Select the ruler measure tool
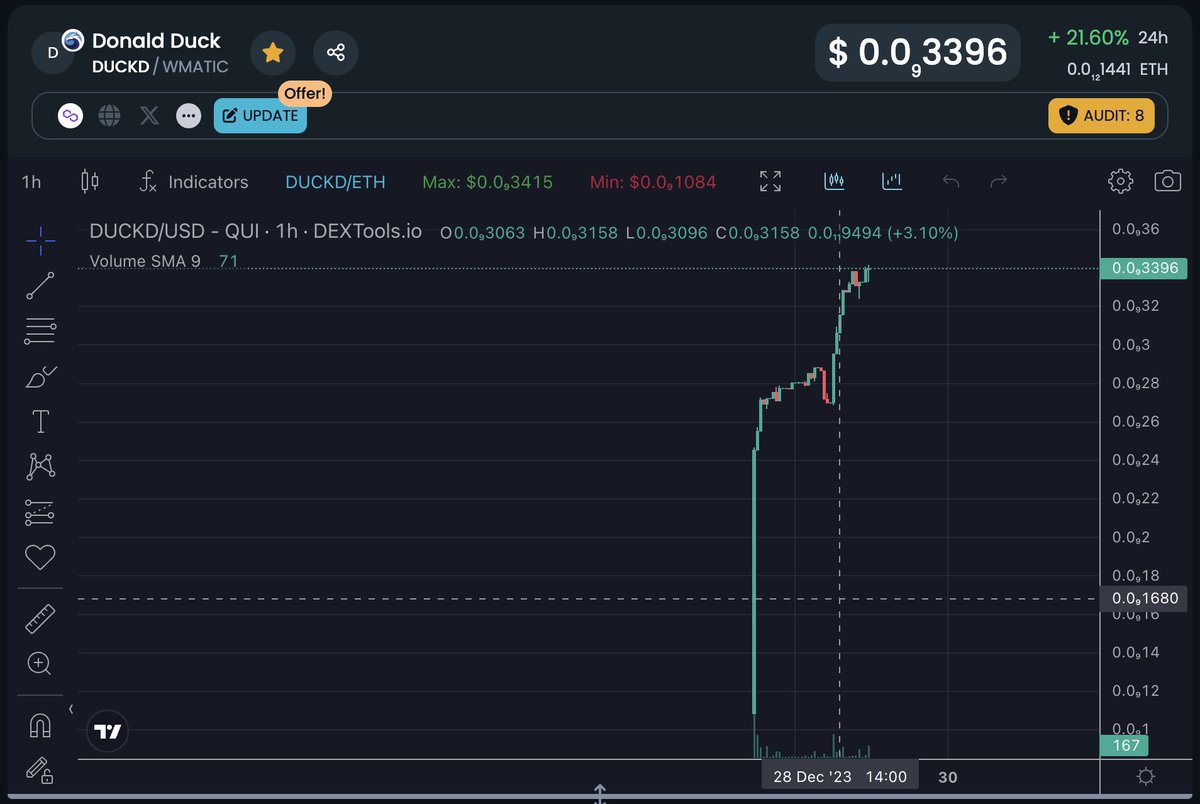This screenshot has width=1200, height=804. (40, 620)
